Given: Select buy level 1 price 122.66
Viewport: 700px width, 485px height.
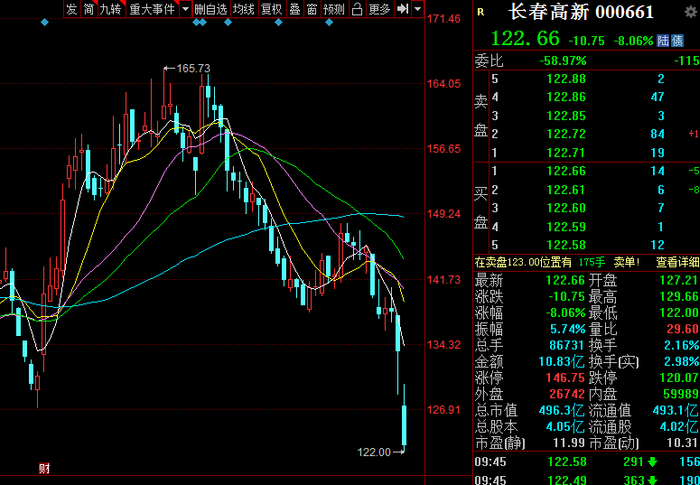Looking at the screenshot, I should click(x=566, y=171).
